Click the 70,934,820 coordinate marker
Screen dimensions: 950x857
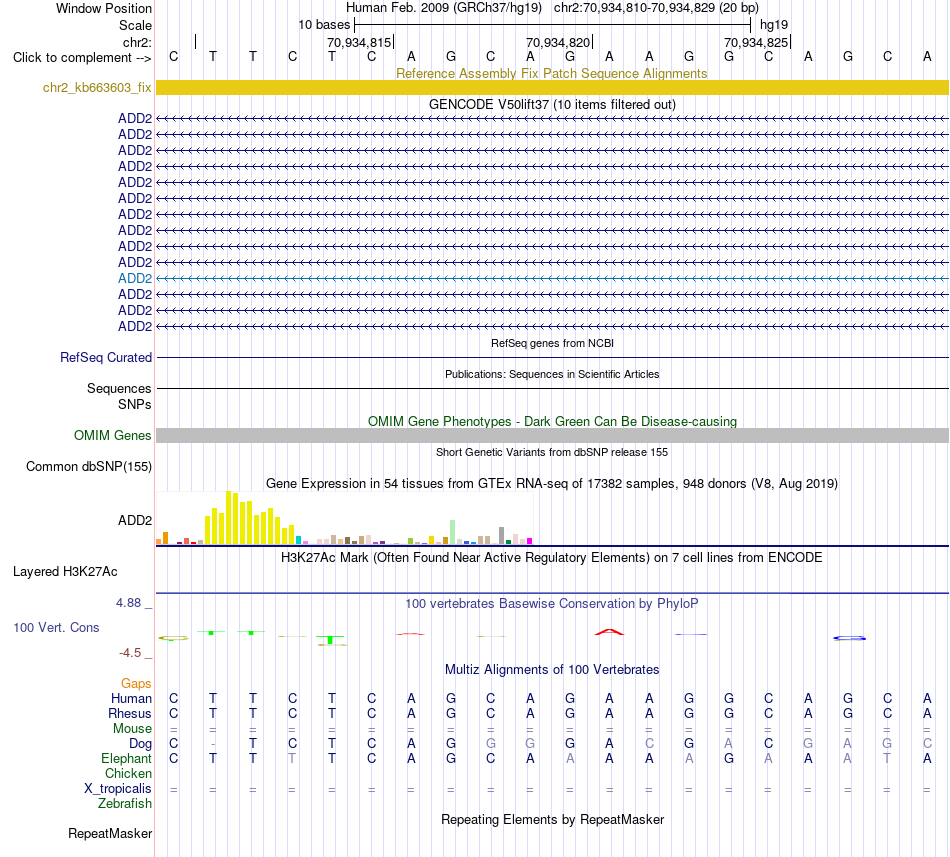(557, 42)
